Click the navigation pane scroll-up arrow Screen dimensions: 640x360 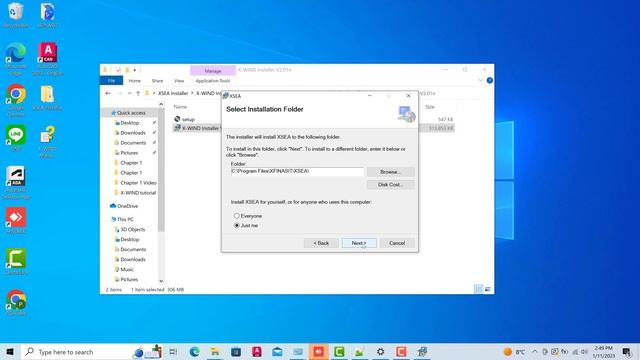click(x=161, y=104)
